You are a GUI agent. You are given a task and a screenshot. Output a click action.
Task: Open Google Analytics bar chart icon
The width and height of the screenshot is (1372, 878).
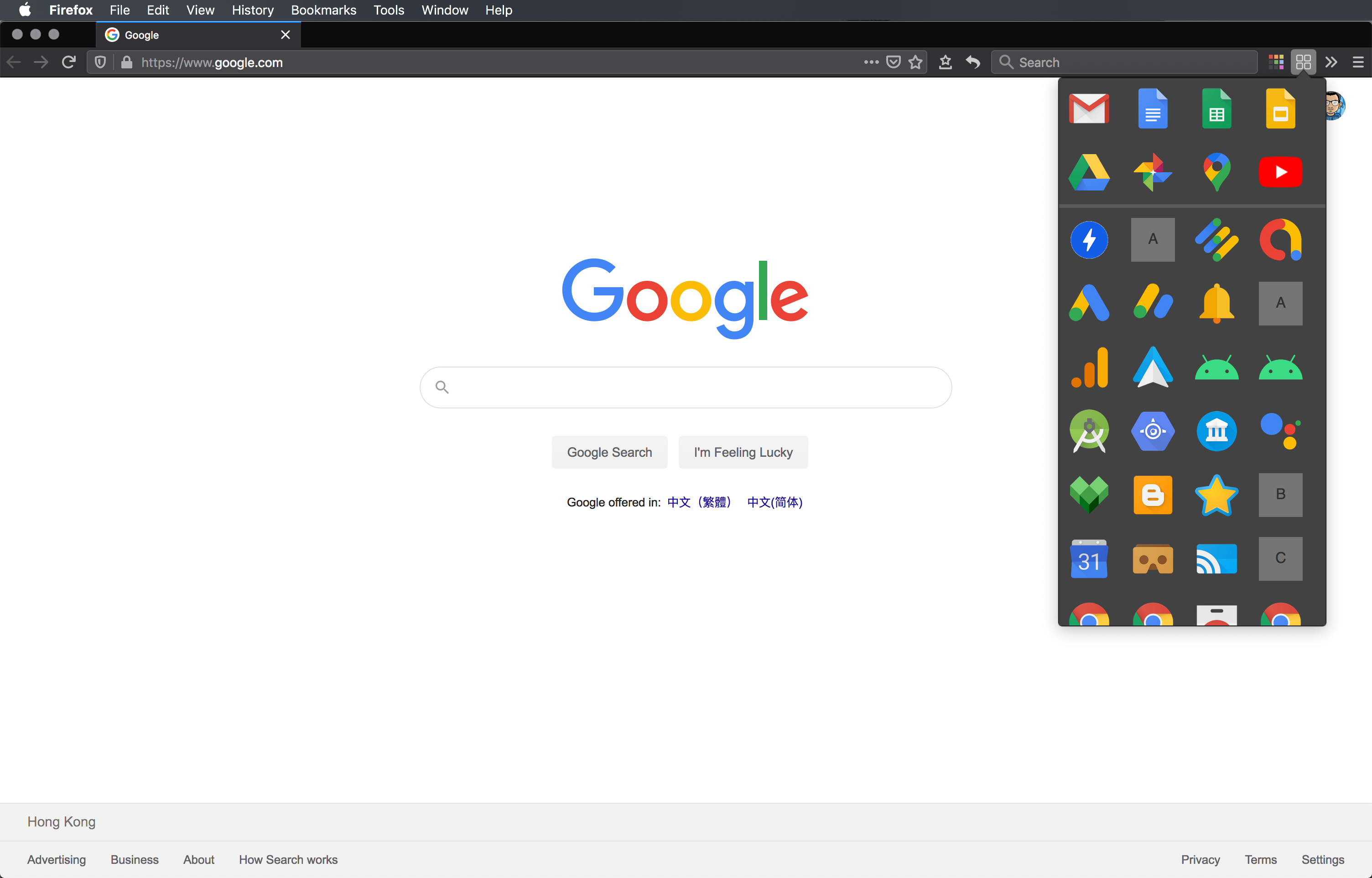(x=1088, y=368)
